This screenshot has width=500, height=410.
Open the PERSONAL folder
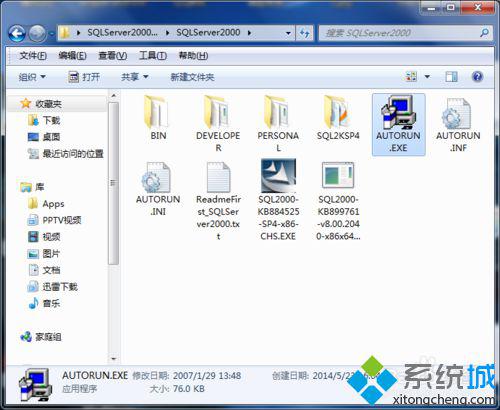(x=278, y=124)
